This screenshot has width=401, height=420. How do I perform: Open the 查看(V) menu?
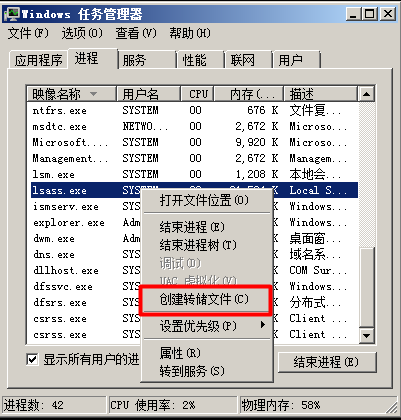pyautogui.click(x=136, y=33)
